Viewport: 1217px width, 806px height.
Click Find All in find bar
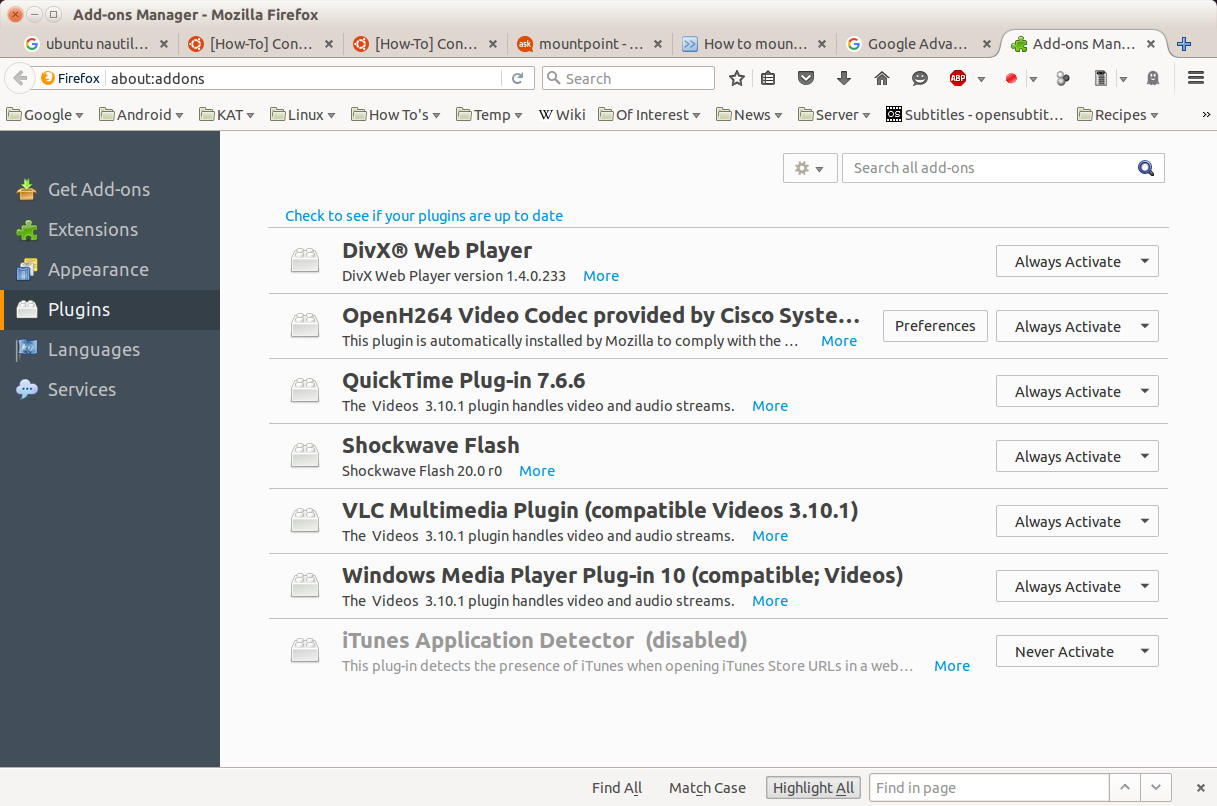pyautogui.click(x=617, y=788)
